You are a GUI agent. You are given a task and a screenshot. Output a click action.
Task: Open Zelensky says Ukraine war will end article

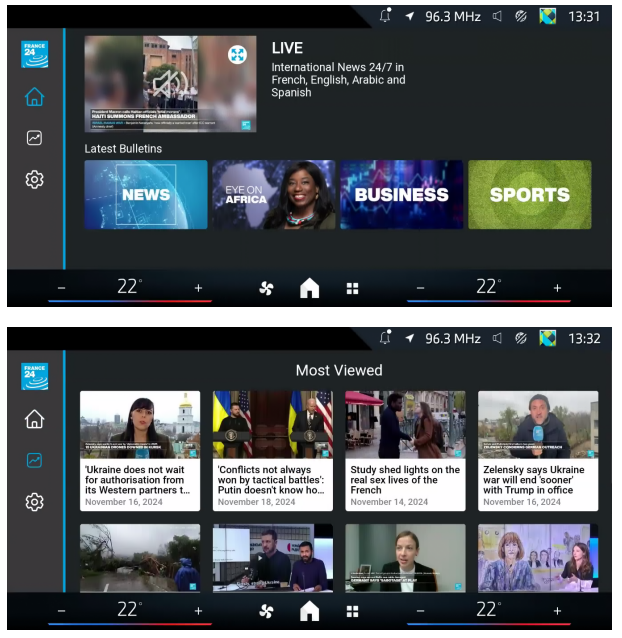[x=538, y=450]
